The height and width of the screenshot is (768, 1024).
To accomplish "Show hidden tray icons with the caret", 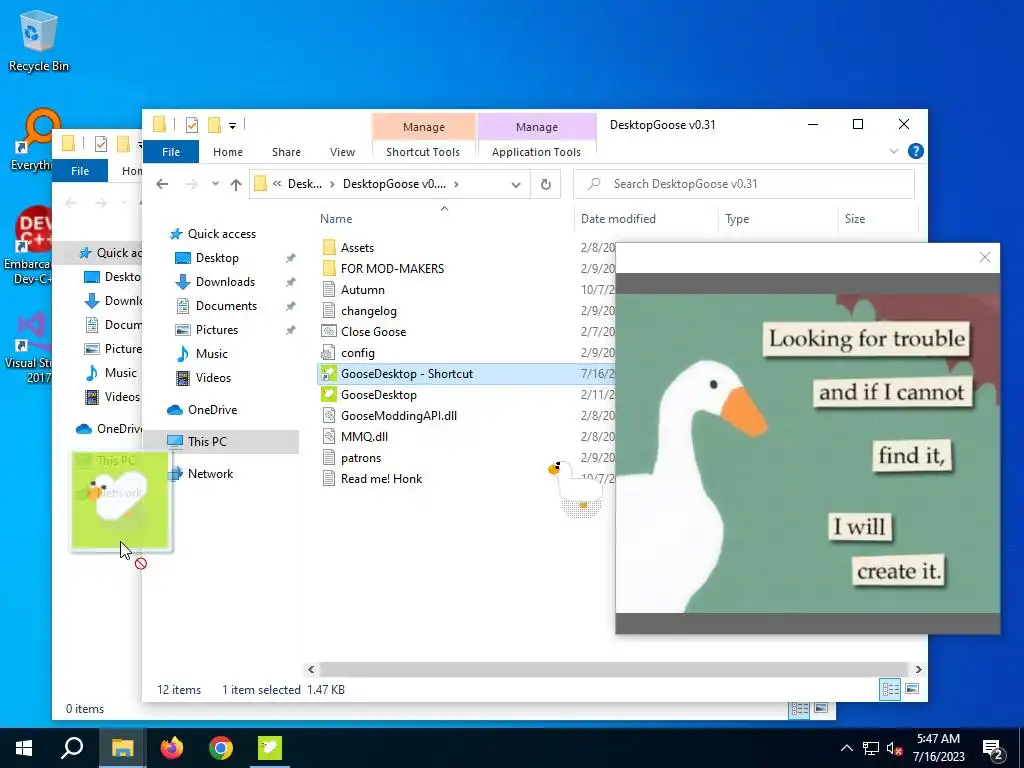I will 846,748.
